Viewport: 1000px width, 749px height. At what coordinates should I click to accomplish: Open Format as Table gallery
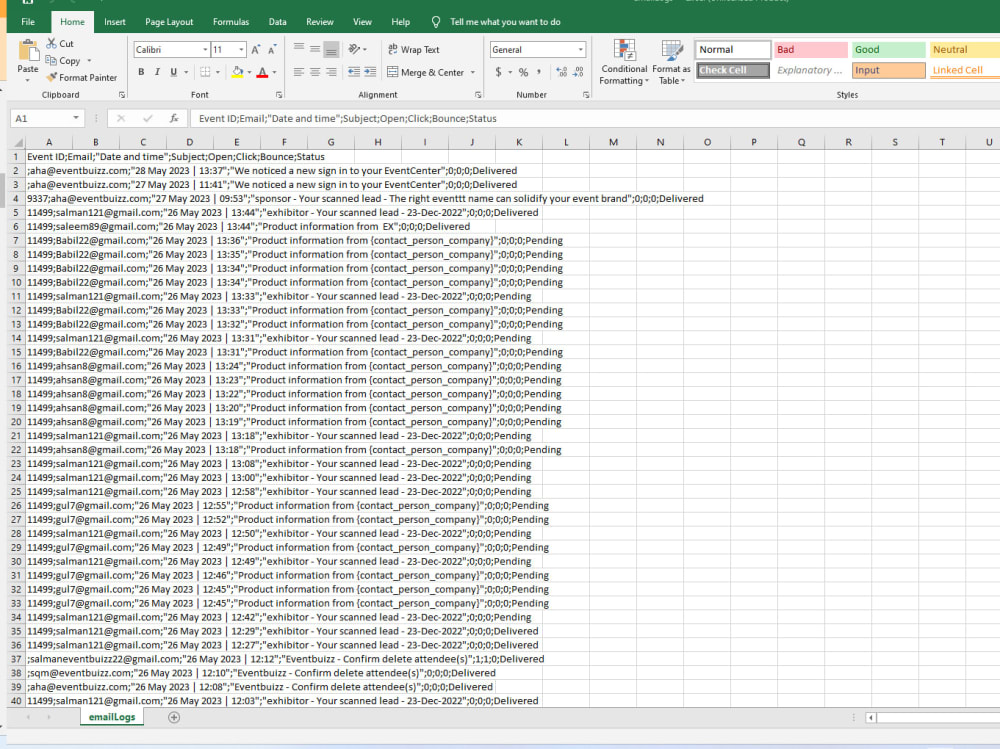point(672,62)
